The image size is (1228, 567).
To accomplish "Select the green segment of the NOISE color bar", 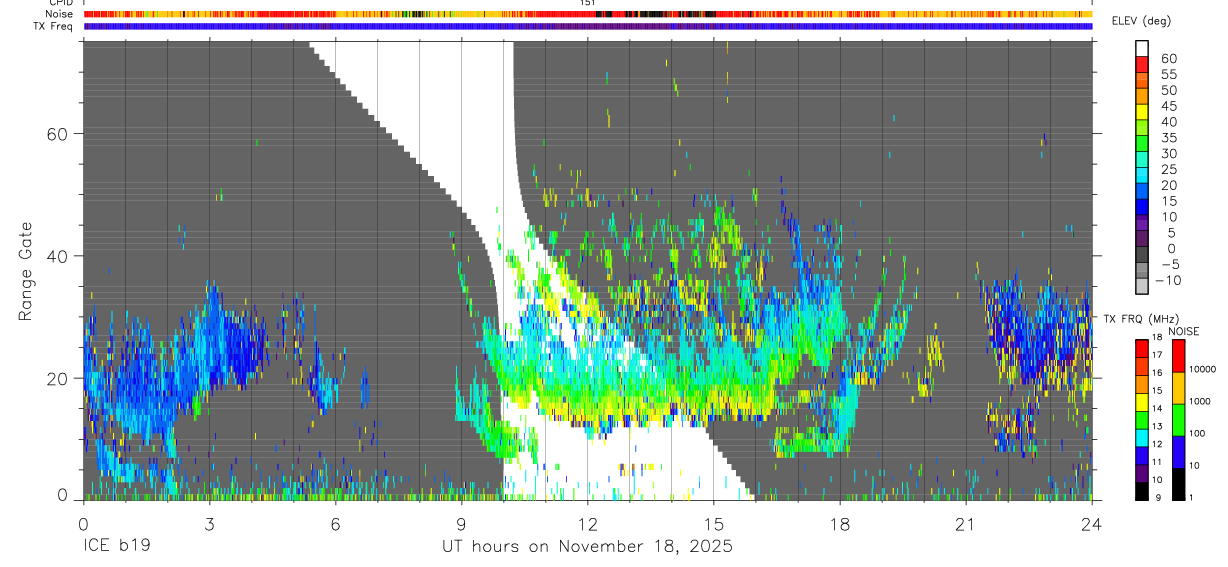I will pyautogui.click(x=1178, y=420).
